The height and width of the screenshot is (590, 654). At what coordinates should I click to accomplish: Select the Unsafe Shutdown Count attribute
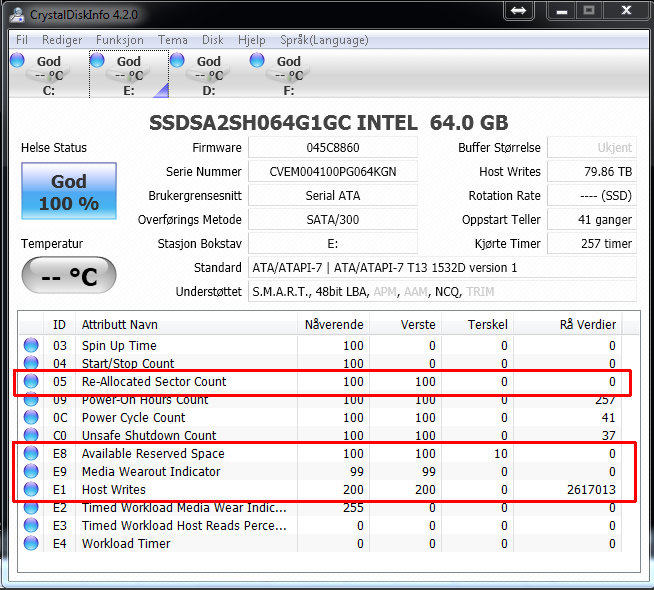pyautogui.click(x=149, y=435)
